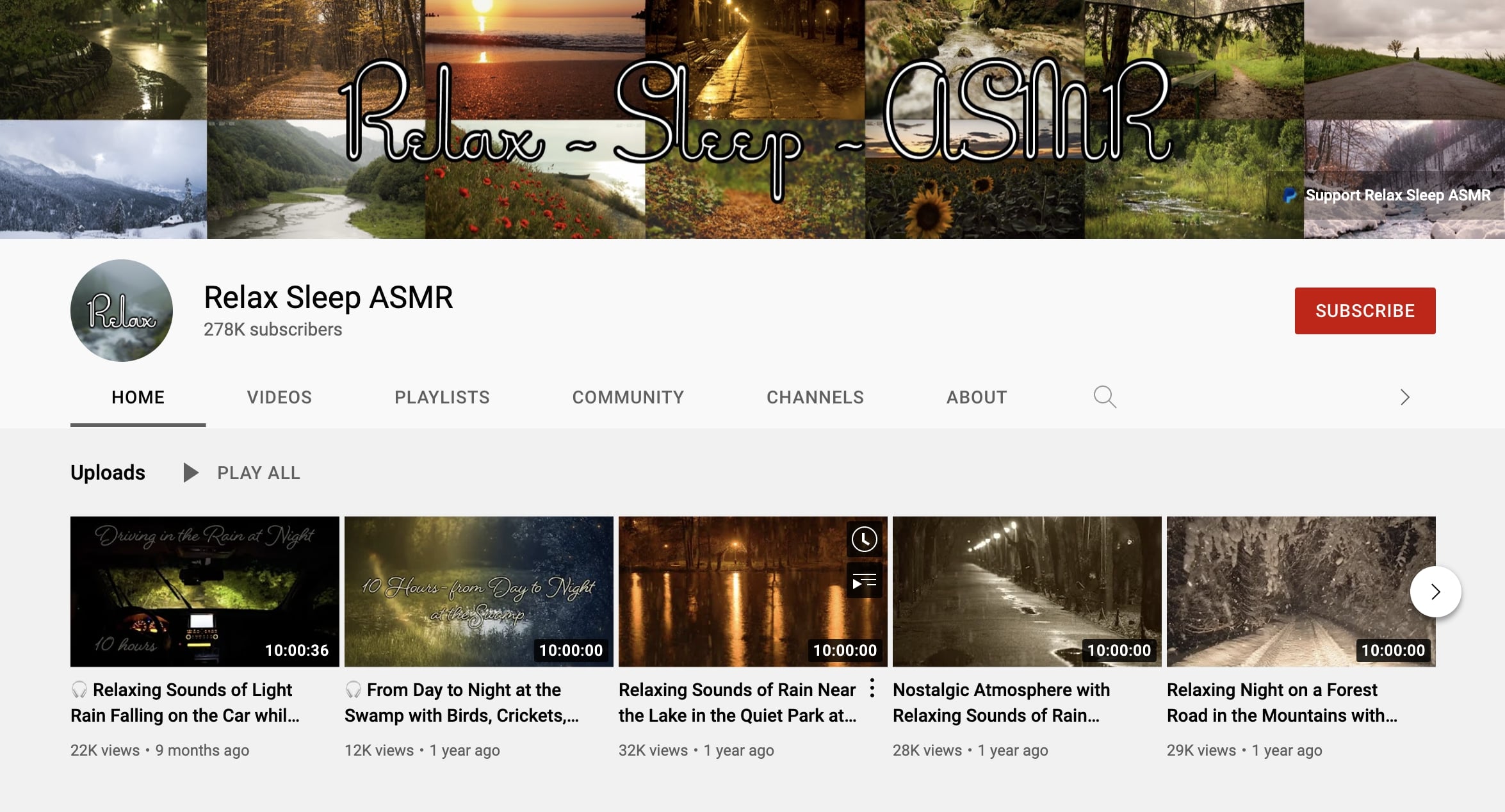The height and width of the screenshot is (812, 1505).
Task: Advance the uploads carousel with the arrow
Action: [x=1435, y=592]
